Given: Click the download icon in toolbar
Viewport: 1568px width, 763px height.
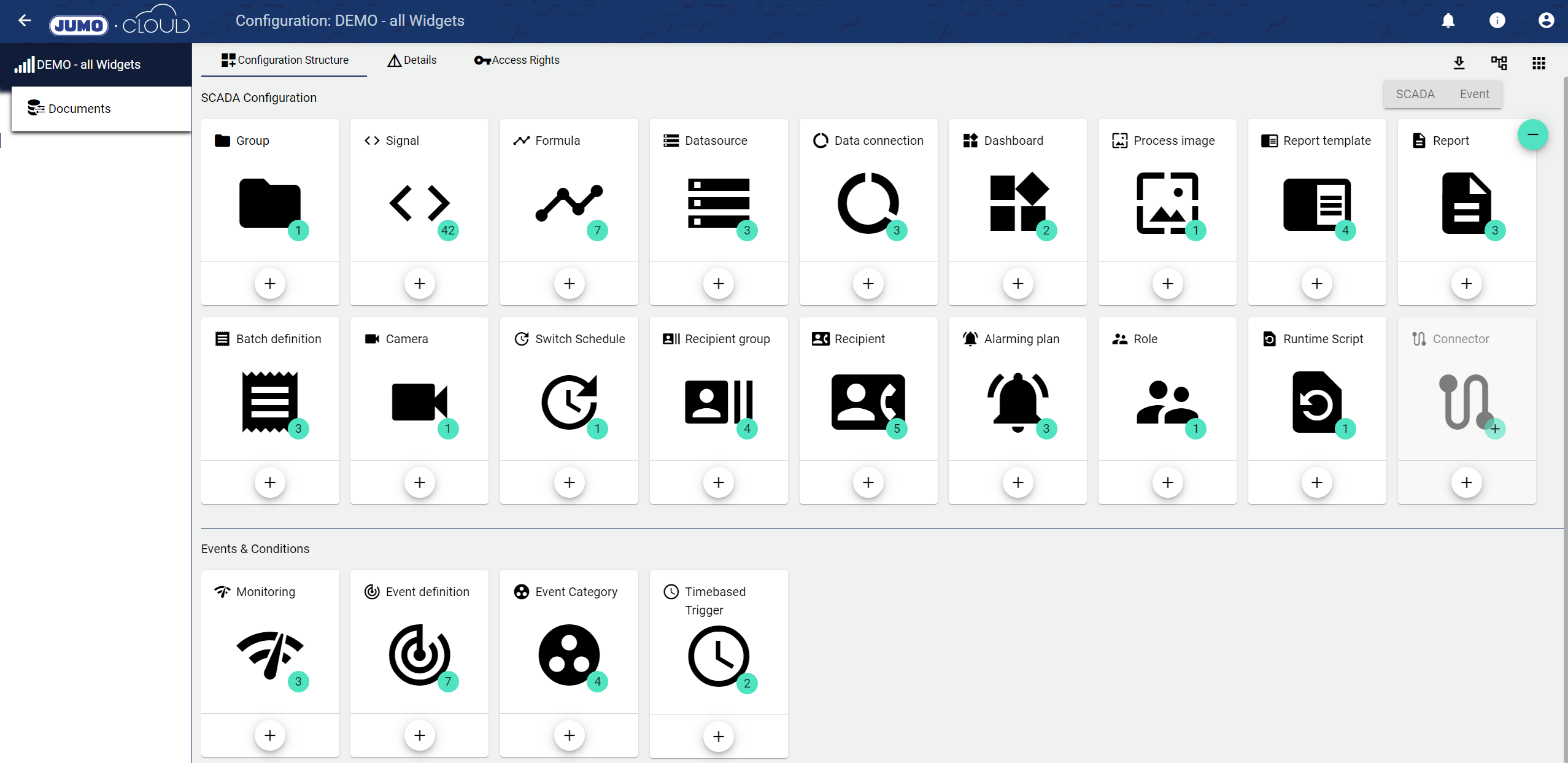Looking at the screenshot, I should [1459, 63].
